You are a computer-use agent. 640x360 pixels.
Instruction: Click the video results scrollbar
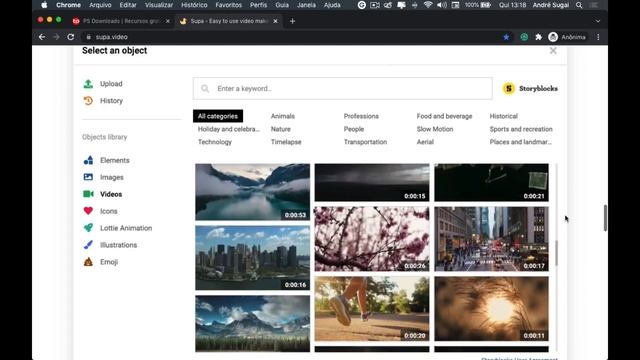tap(556, 253)
